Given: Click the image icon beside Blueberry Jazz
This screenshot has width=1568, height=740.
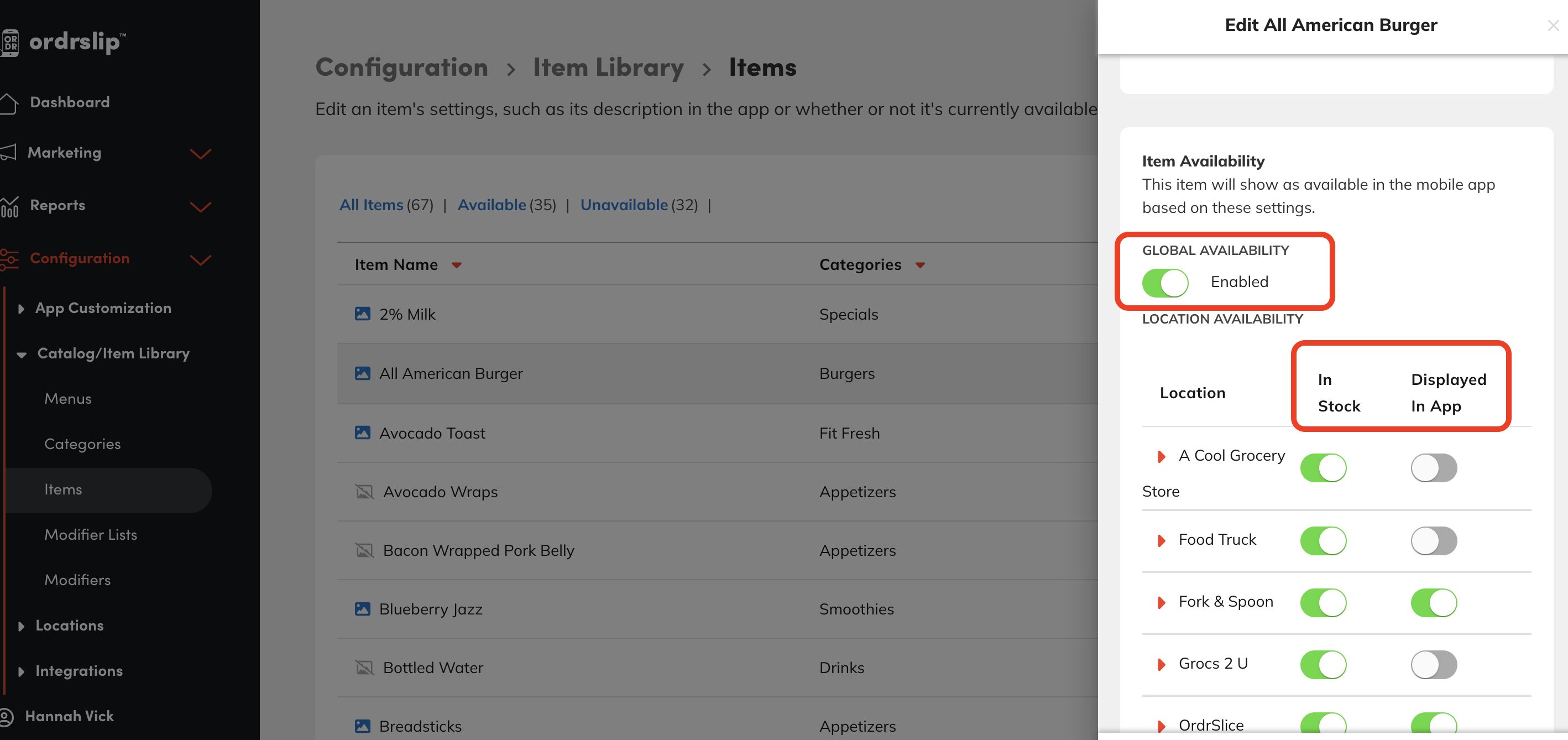Looking at the screenshot, I should 362,609.
